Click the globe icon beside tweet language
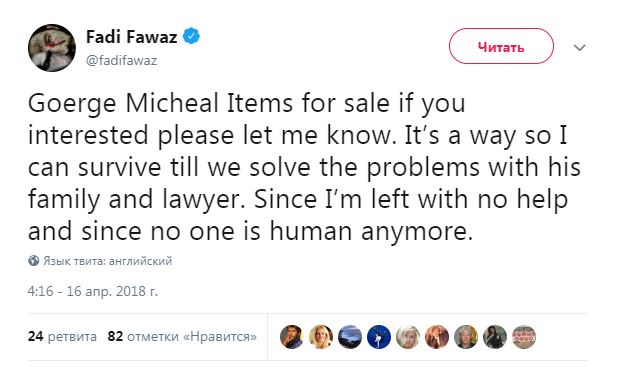The width and height of the screenshot is (617, 367). [34, 260]
